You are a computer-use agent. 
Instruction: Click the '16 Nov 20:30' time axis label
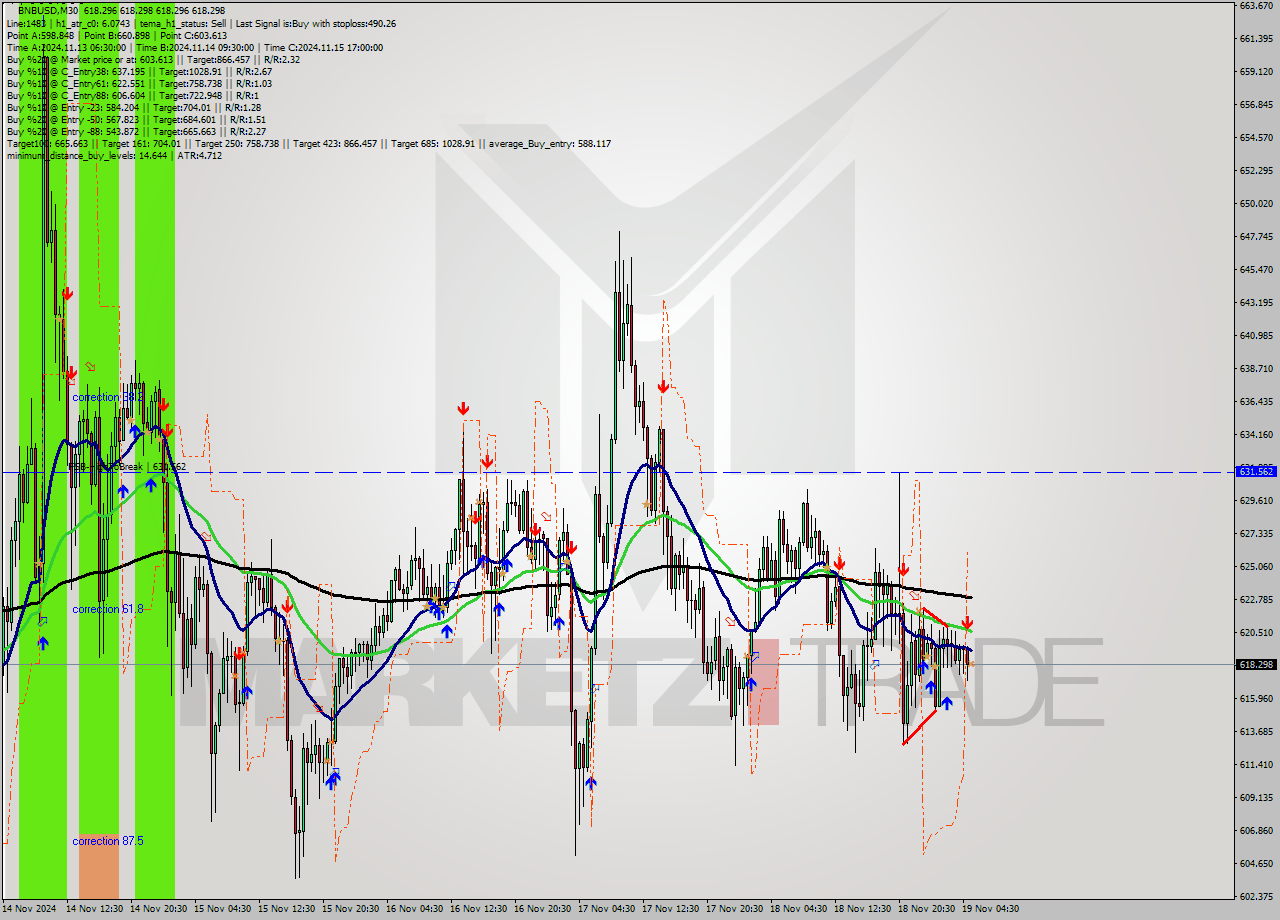pyautogui.click(x=542, y=909)
